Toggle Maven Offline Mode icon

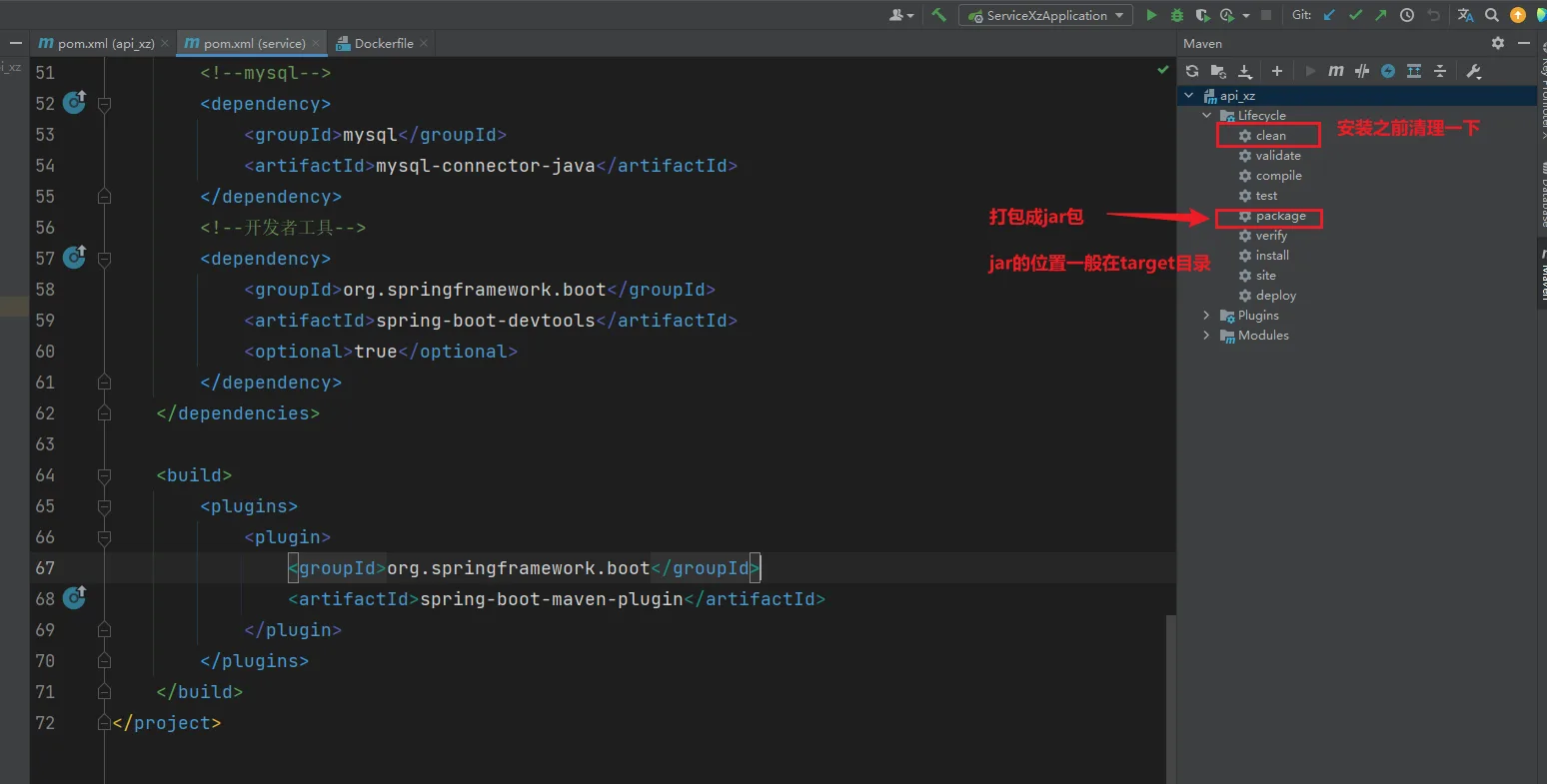tap(1362, 71)
